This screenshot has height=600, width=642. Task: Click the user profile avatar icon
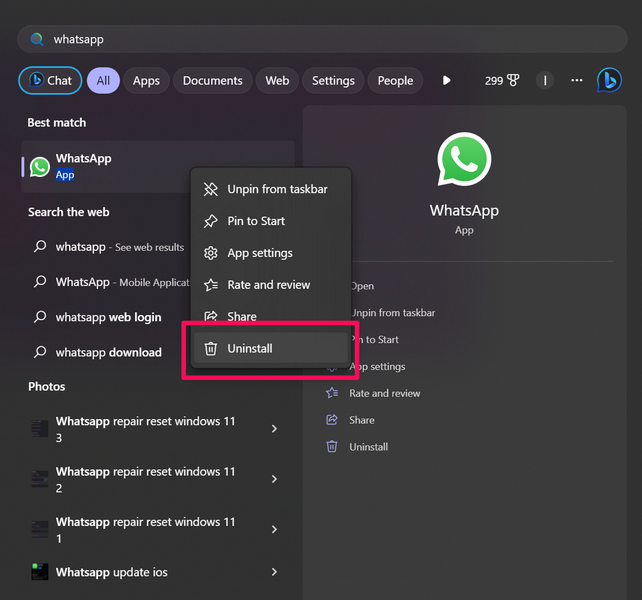point(544,81)
